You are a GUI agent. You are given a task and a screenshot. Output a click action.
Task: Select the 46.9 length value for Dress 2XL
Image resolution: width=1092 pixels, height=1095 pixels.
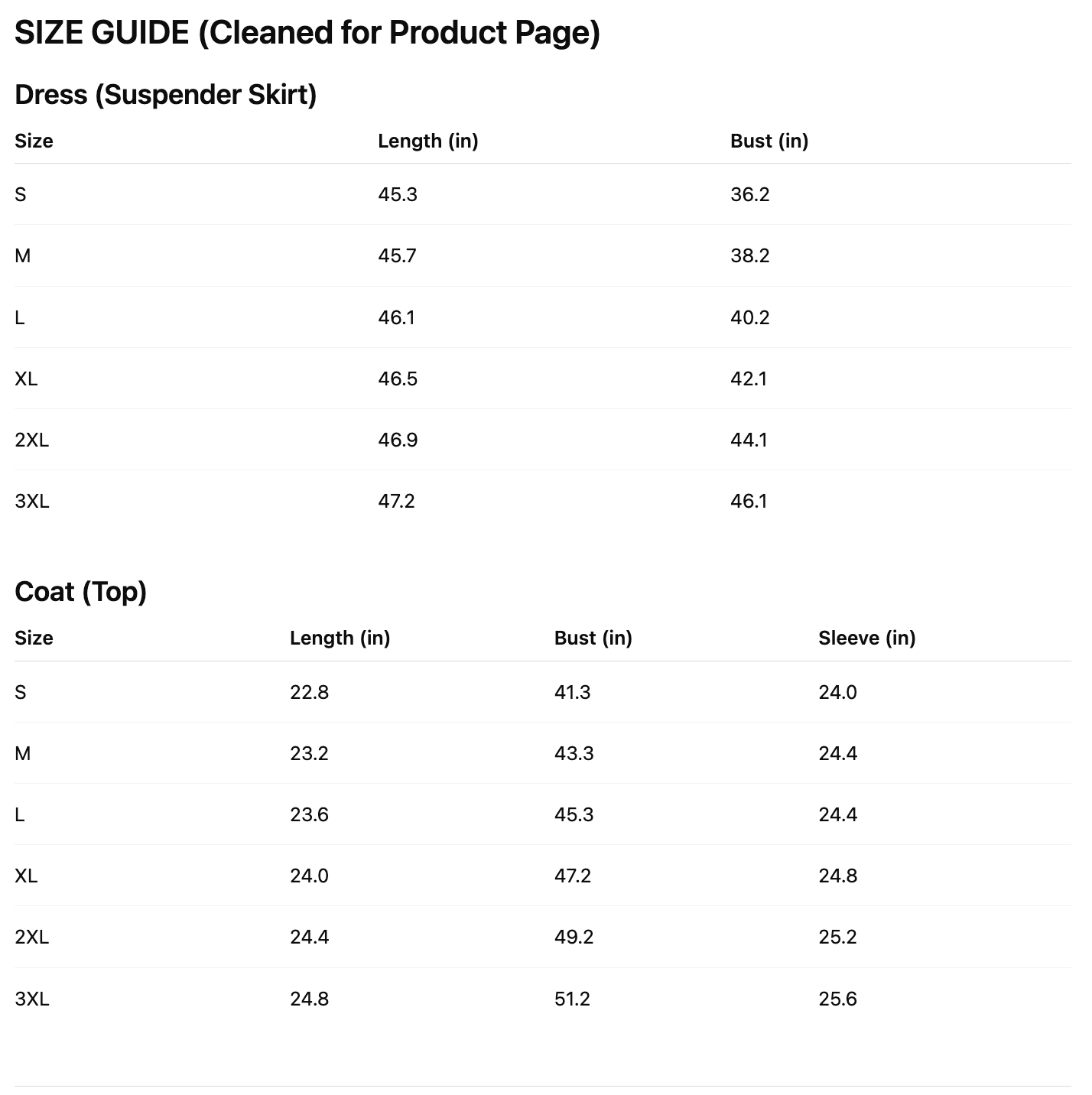click(398, 440)
